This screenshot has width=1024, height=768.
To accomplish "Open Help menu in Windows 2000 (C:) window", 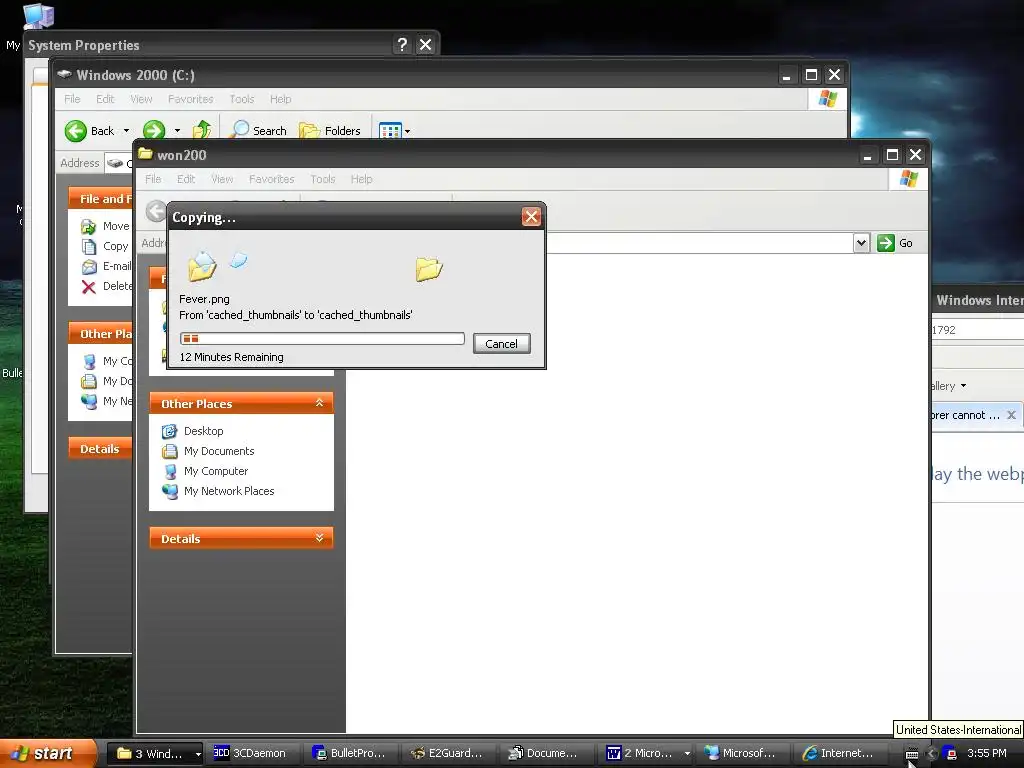I will pyautogui.click(x=281, y=99).
